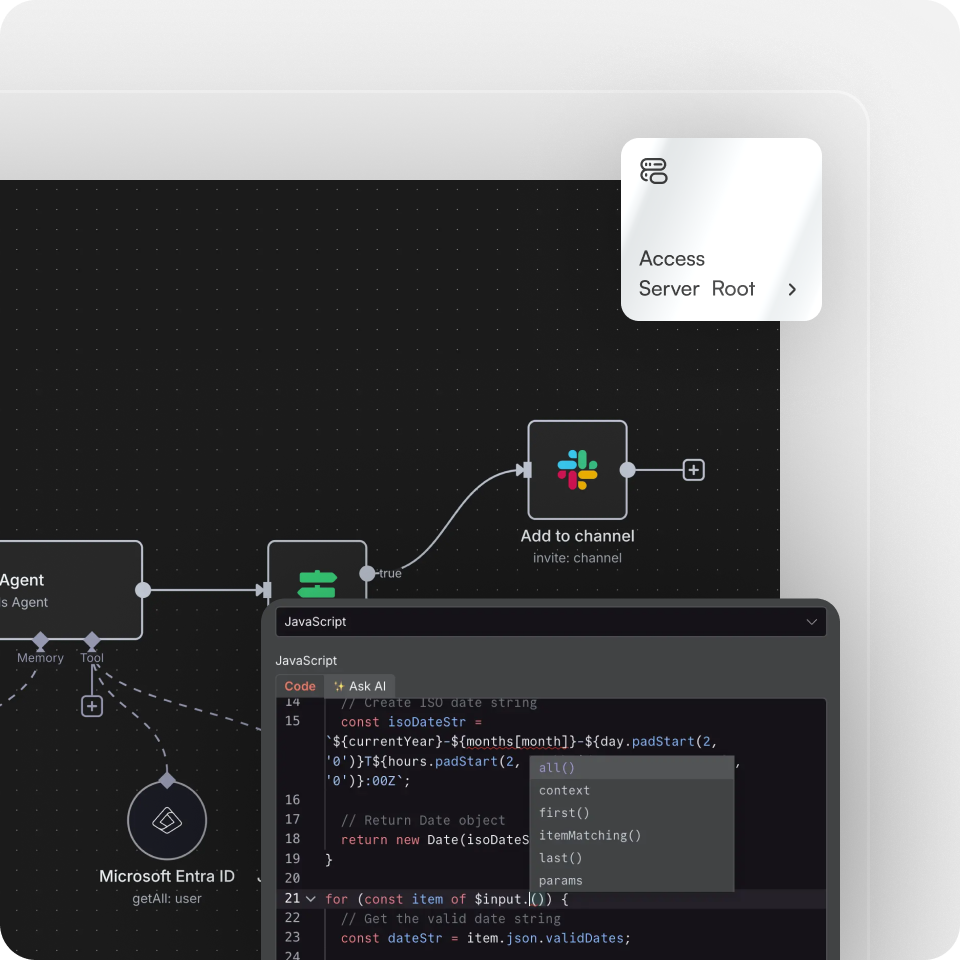Click the If node true output connector
Viewport: 960px width, 960px height.
(367, 573)
